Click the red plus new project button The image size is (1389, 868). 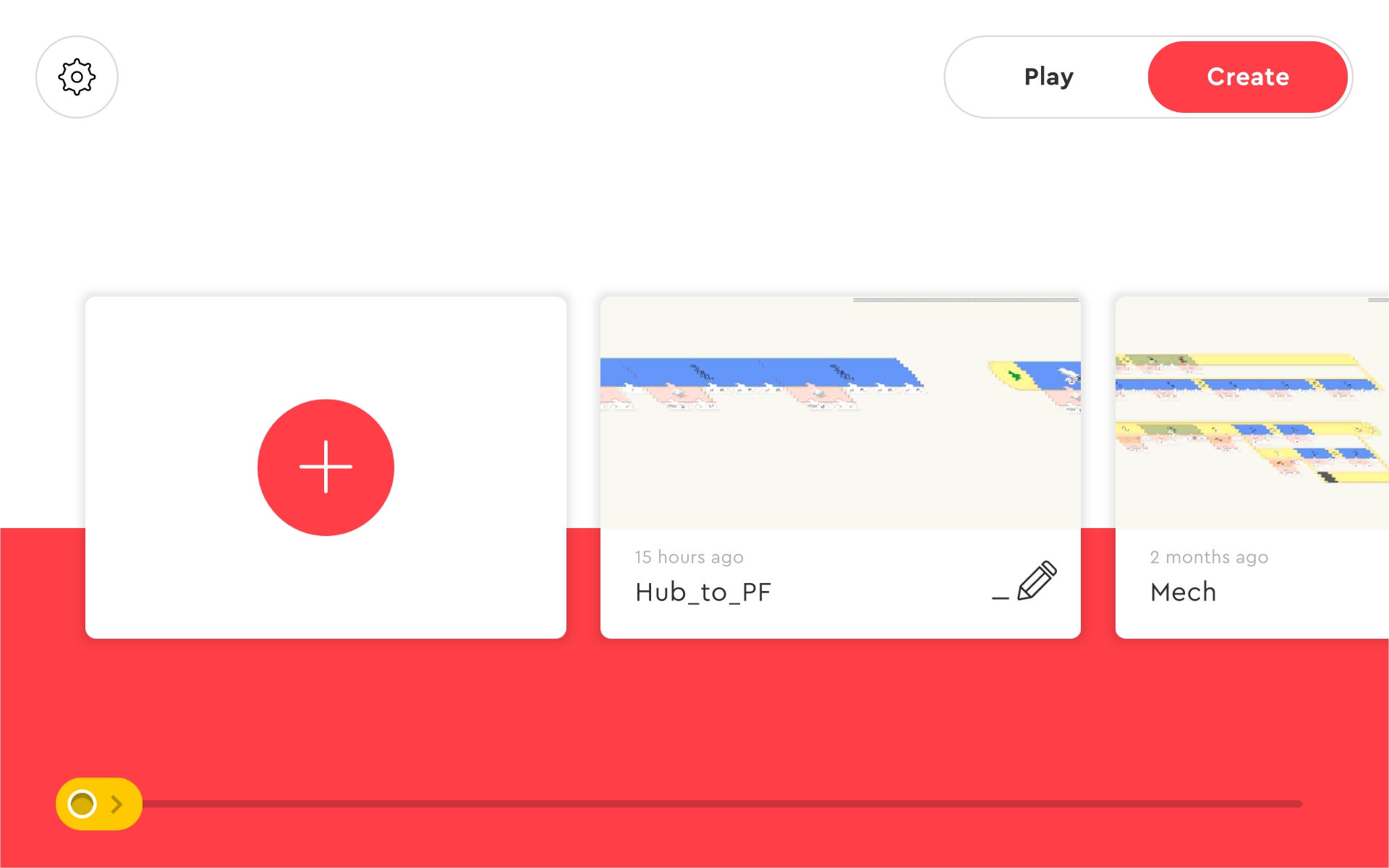326,467
